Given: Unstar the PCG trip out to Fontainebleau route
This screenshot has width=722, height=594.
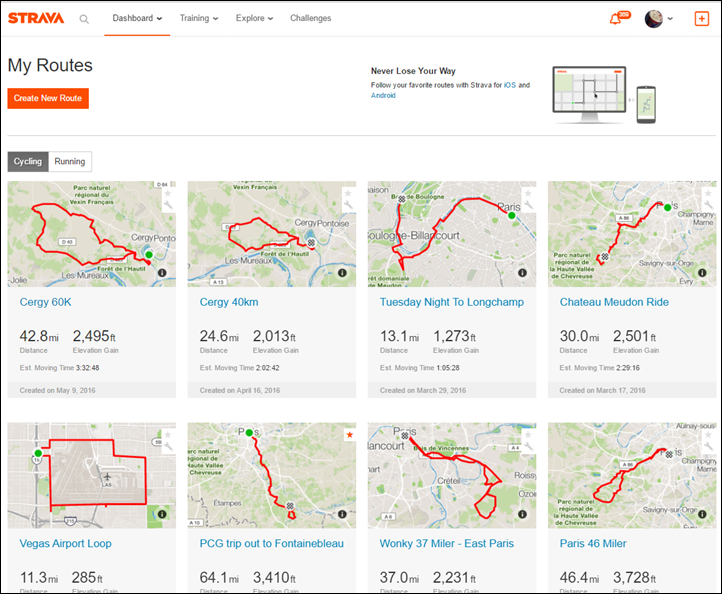Looking at the screenshot, I should coord(349,435).
